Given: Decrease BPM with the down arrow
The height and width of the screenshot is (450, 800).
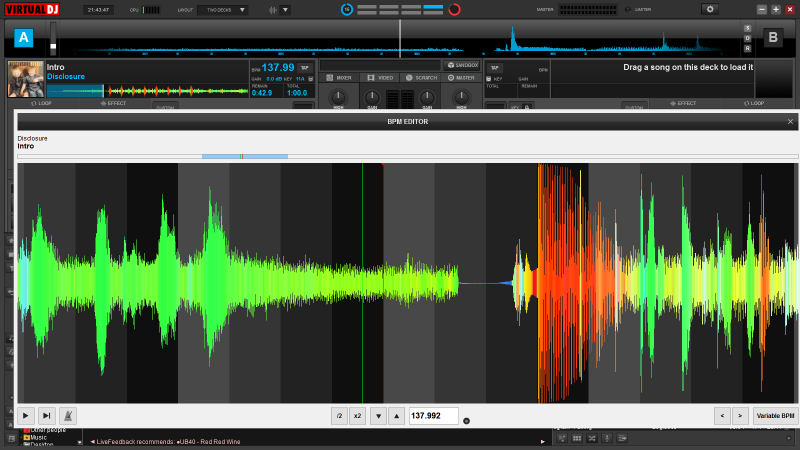Looking at the screenshot, I should point(378,416).
